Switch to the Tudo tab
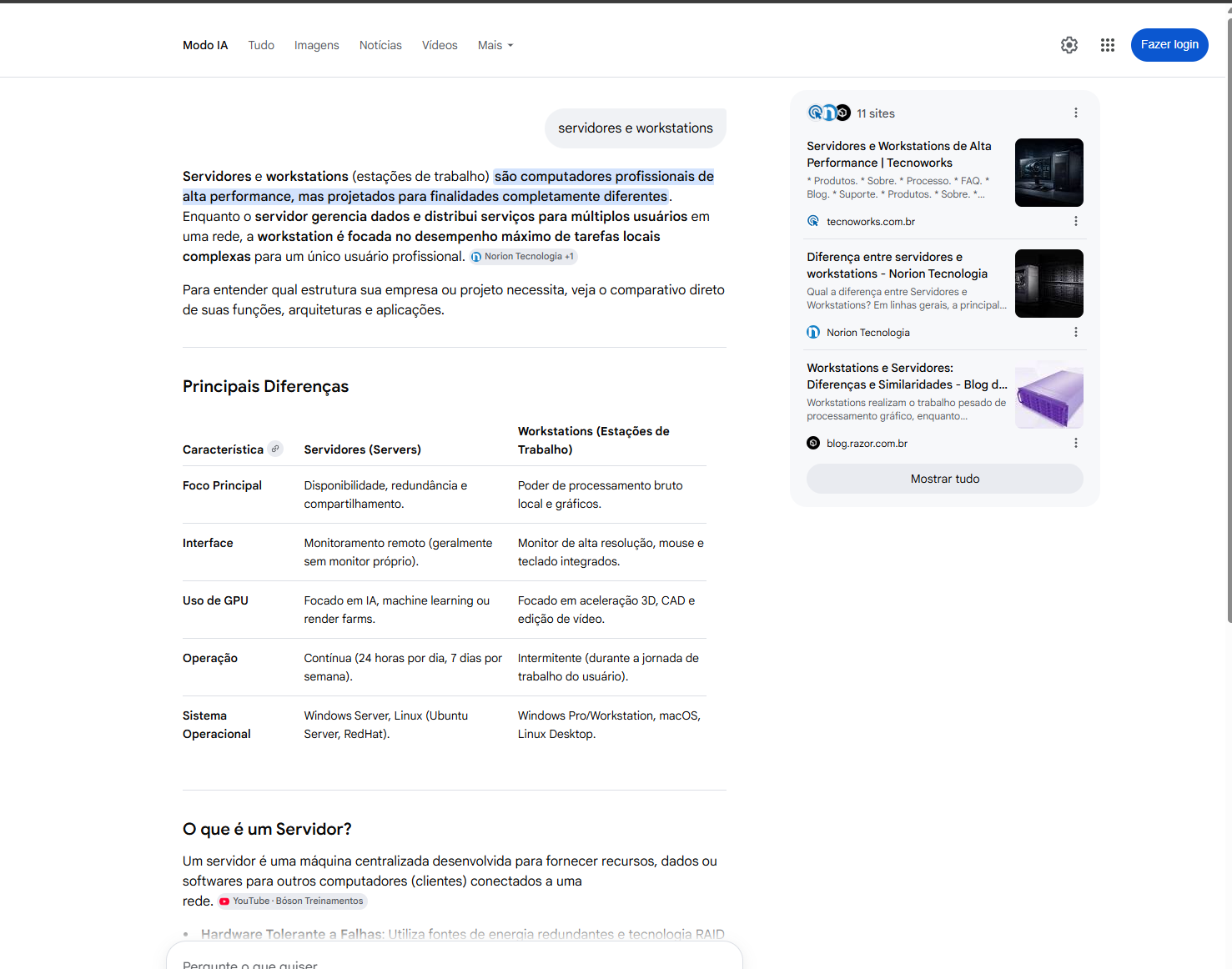The image size is (1232, 969). pyautogui.click(x=261, y=45)
